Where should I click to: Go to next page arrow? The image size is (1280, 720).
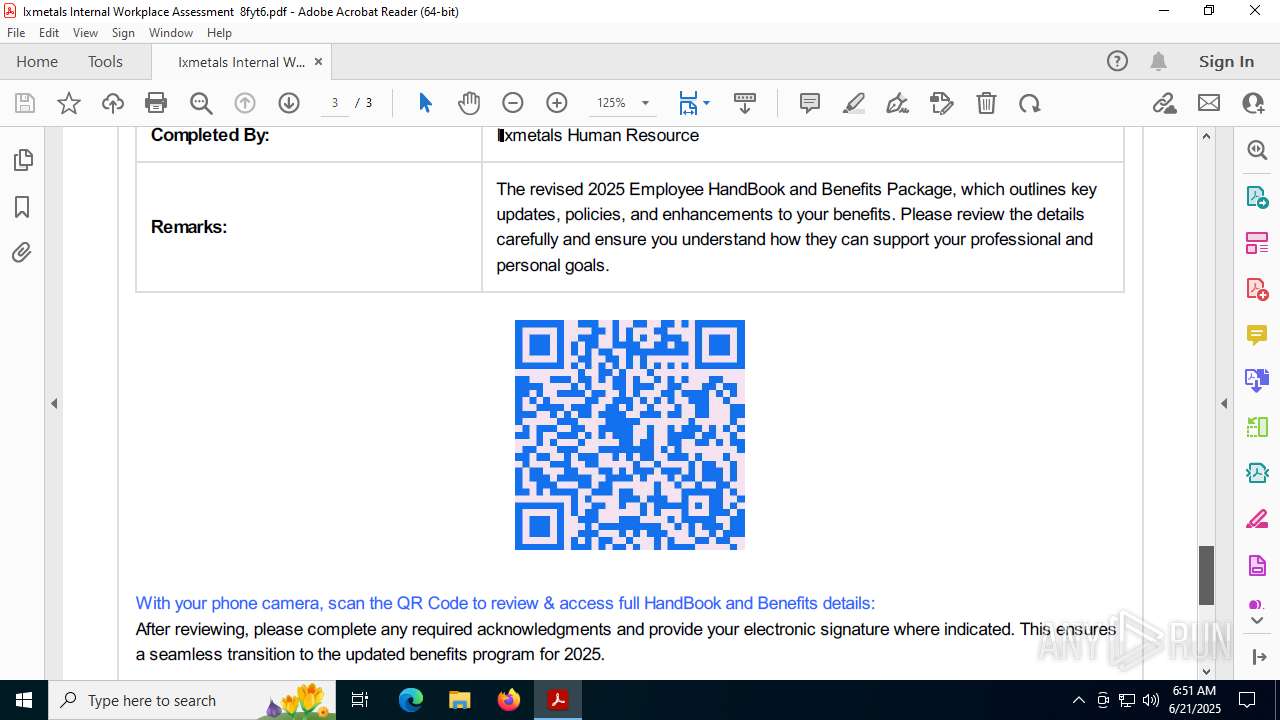[x=289, y=103]
